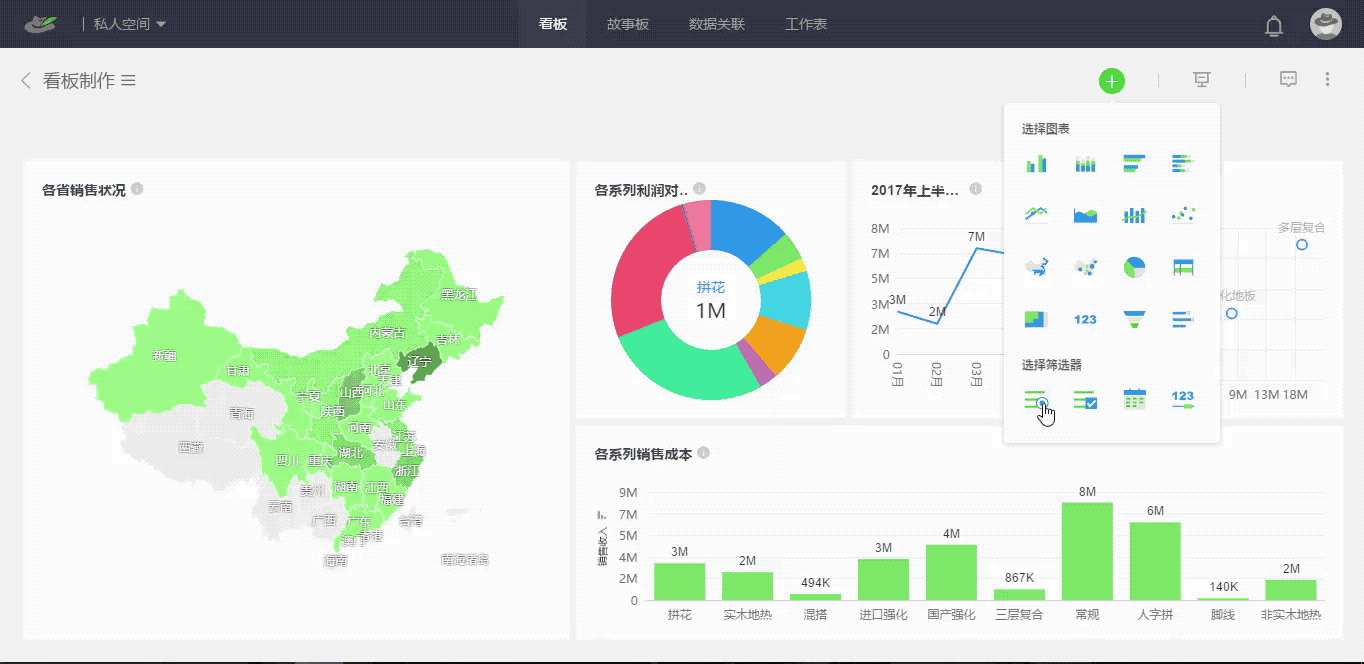Choose the stacked horizontal bar chart type
This screenshot has height=664, width=1364.
(1182, 163)
